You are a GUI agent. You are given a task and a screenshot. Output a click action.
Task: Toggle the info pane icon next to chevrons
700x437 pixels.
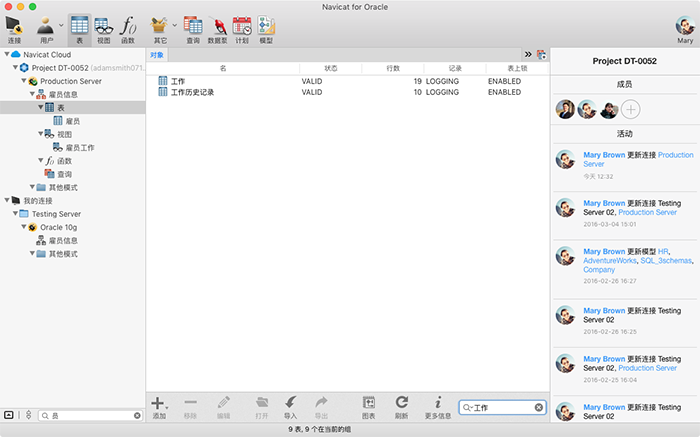pos(542,55)
